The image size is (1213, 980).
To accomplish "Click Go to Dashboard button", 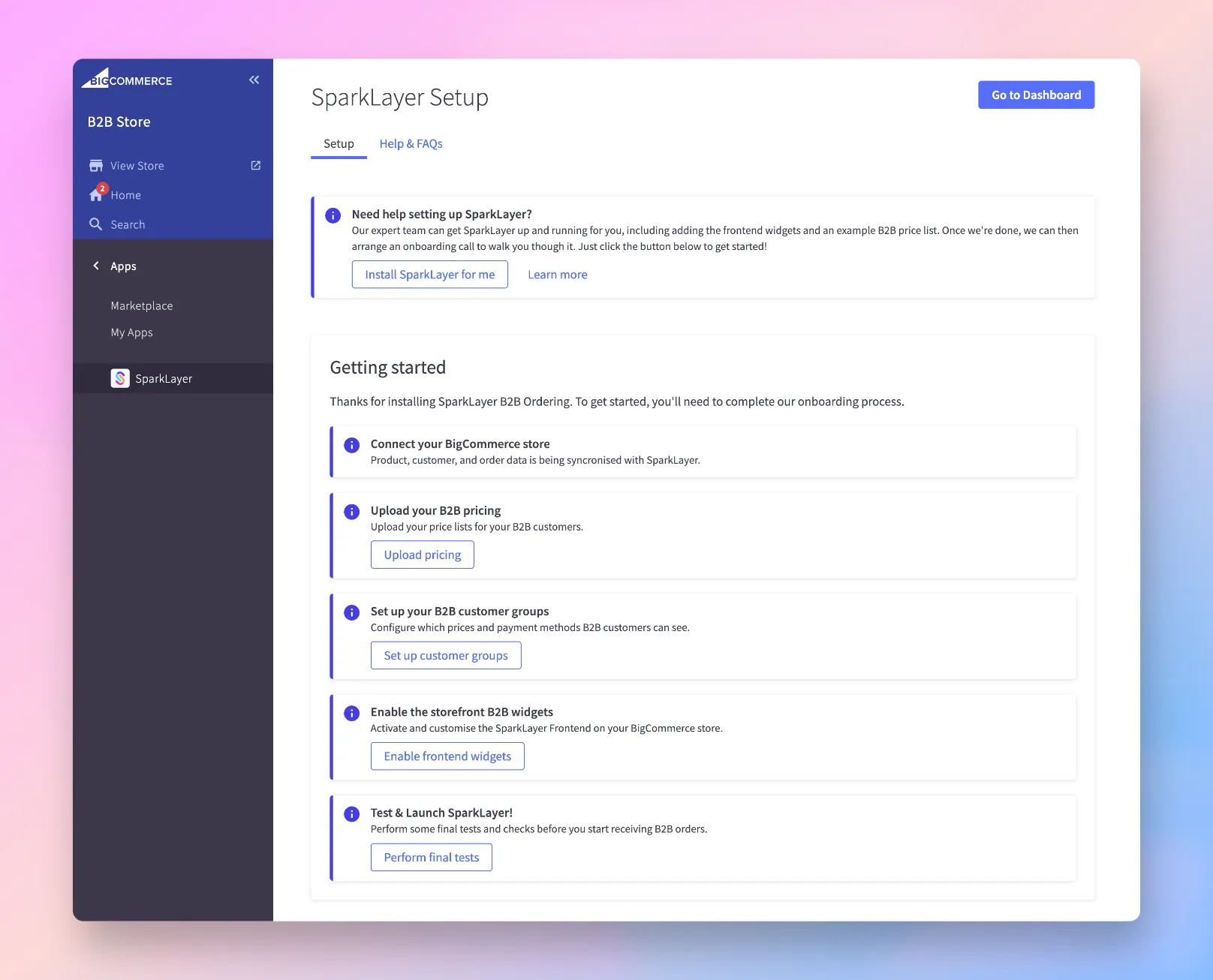I will (1036, 95).
